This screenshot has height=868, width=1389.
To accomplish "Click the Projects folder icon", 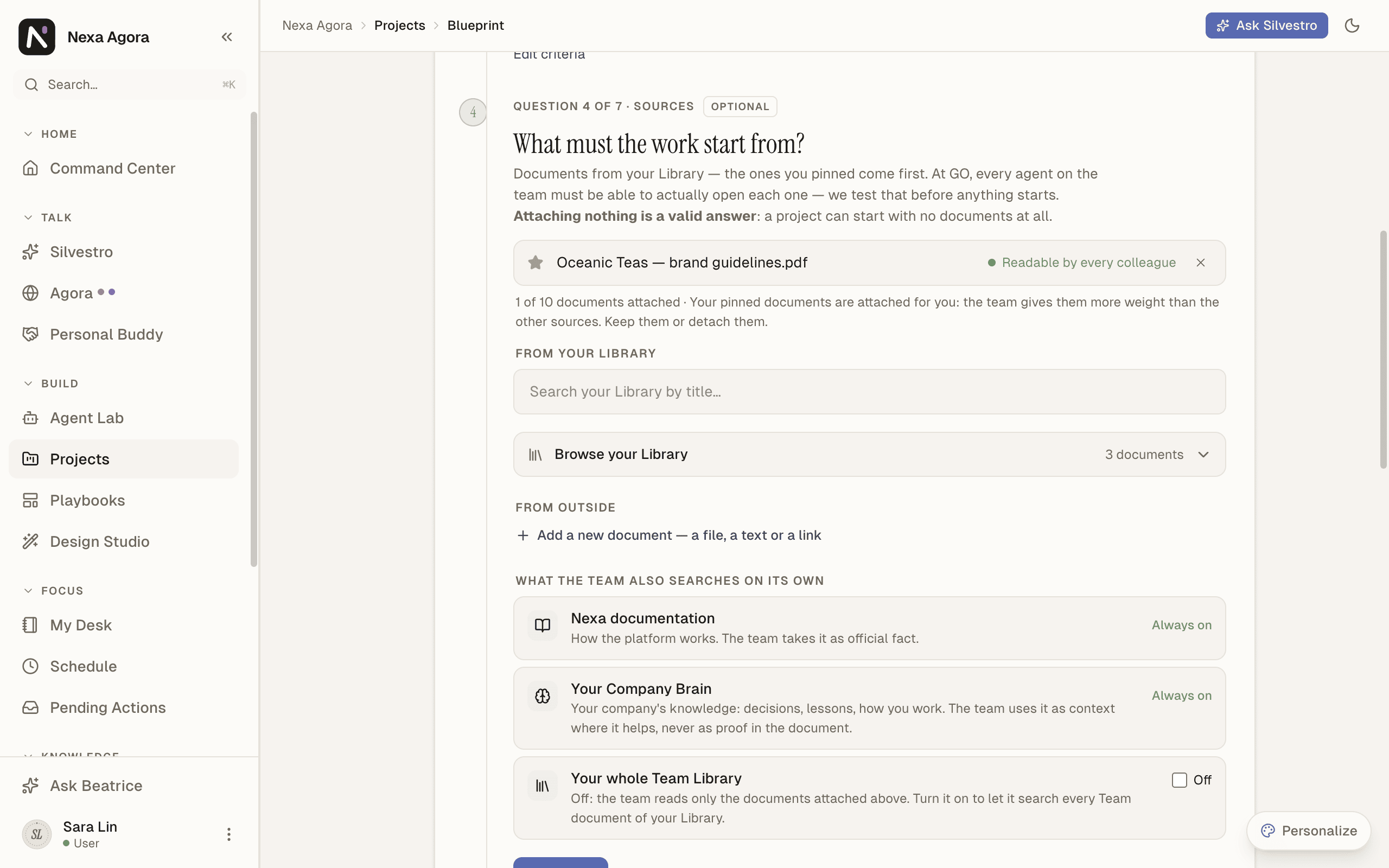I will 30,459.
